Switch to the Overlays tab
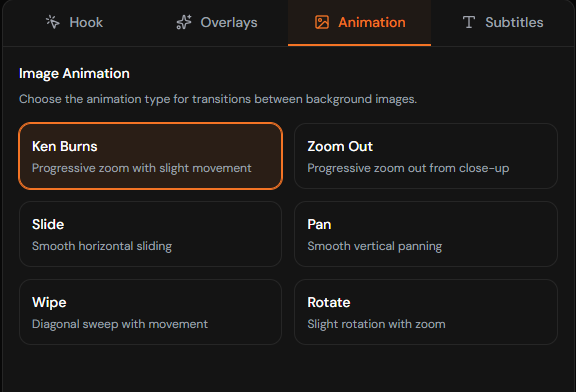The image size is (576, 392). tap(217, 22)
